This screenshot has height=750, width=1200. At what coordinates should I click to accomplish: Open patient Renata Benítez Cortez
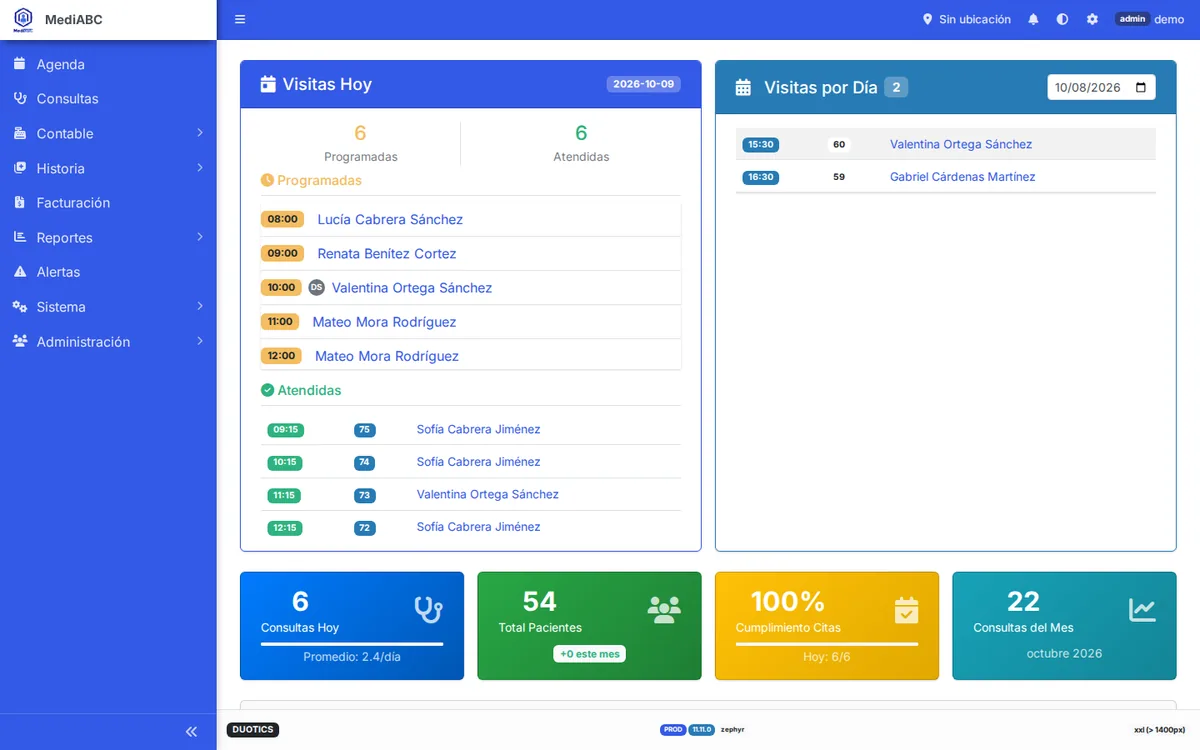387,254
